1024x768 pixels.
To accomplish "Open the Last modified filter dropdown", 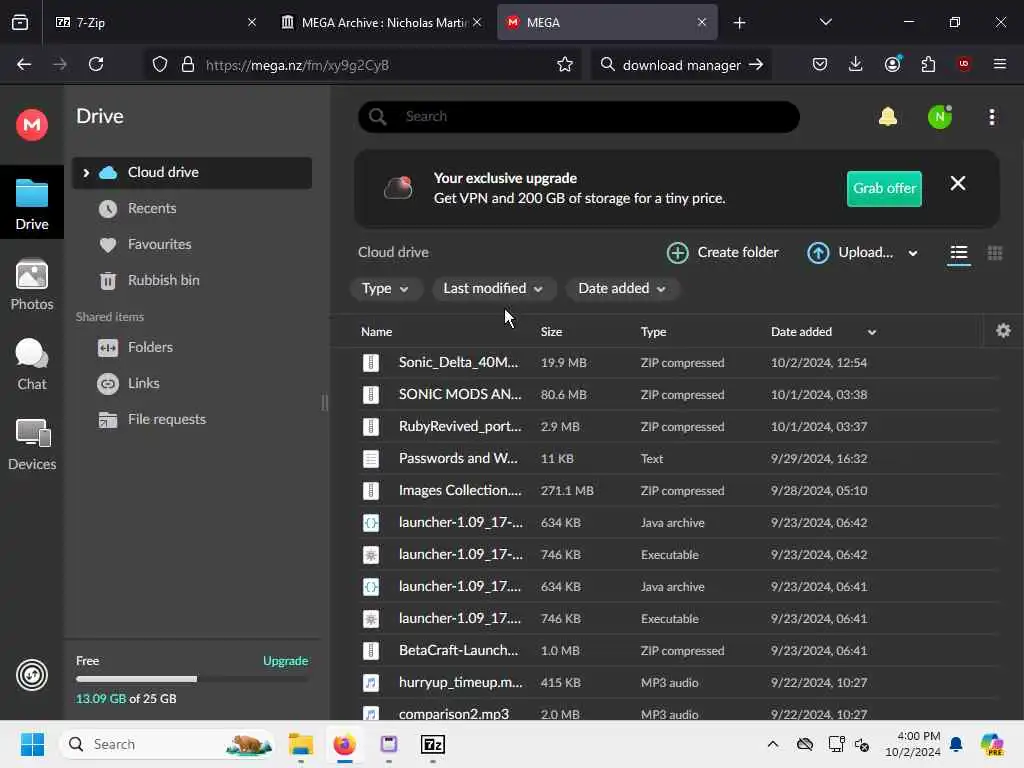I will pyautogui.click(x=494, y=289).
